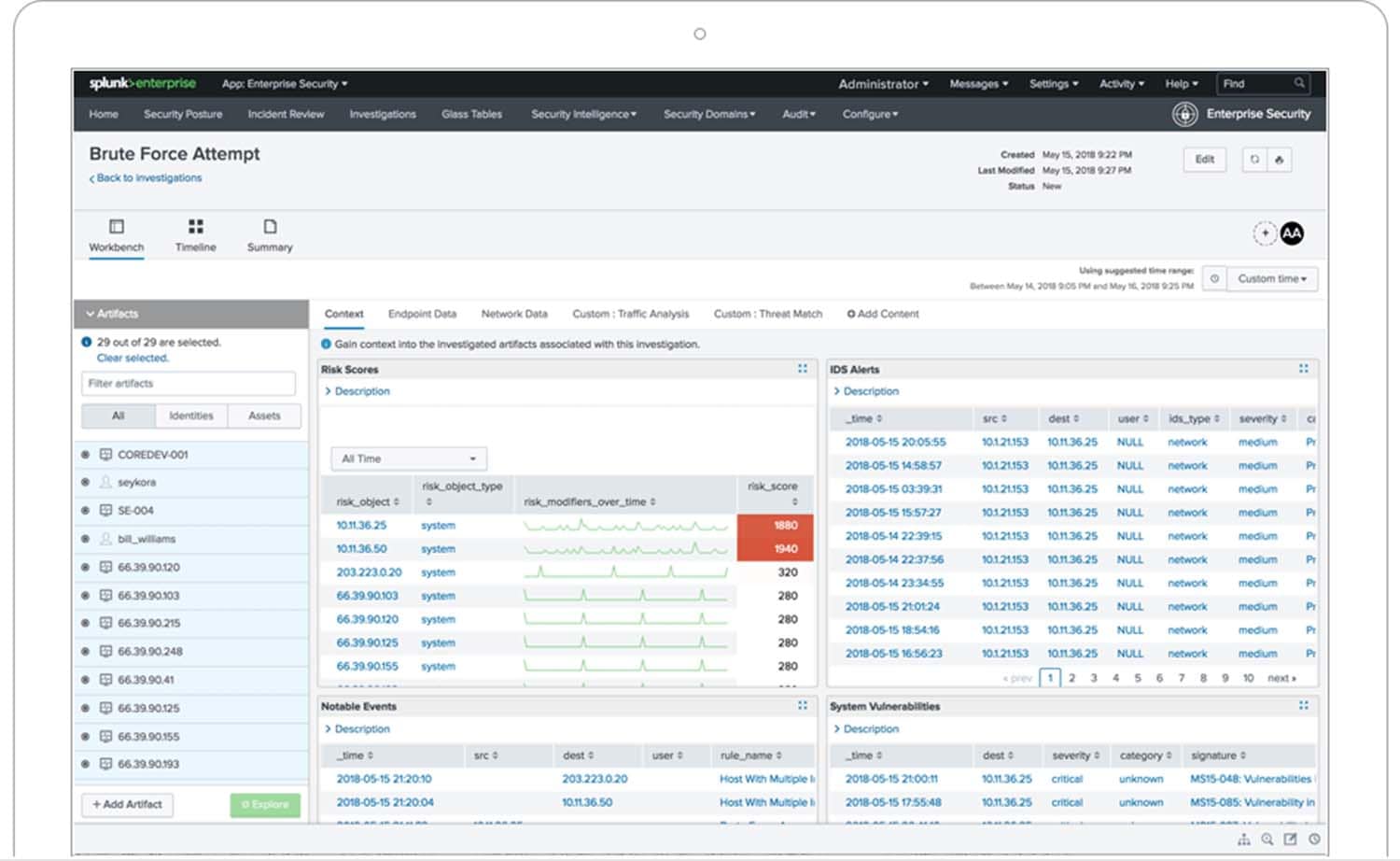Click the asset icon for COREDEV-001
This screenshot has height=861, width=1400.
[105, 455]
